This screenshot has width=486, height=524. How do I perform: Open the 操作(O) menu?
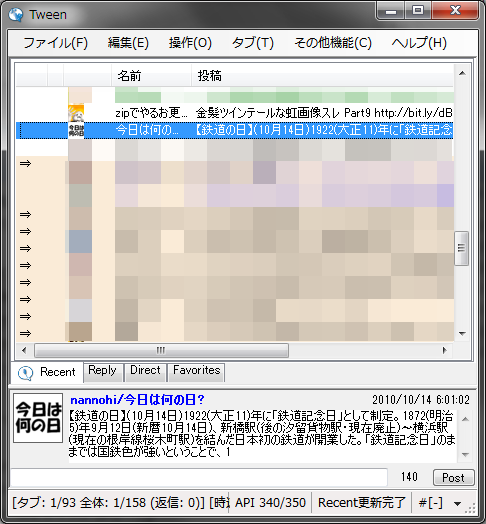point(190,43)
